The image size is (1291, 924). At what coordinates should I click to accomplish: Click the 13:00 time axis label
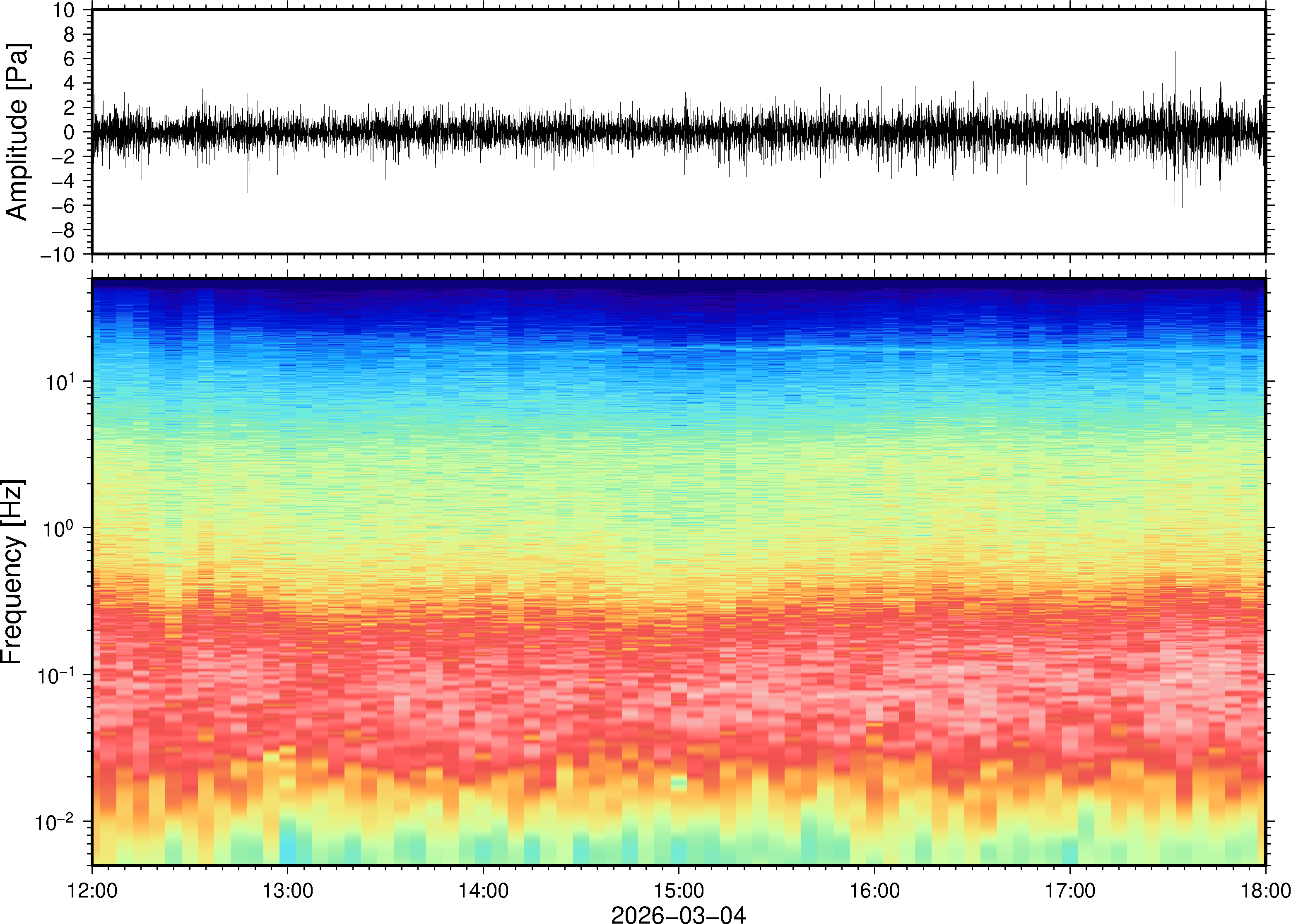coord(287,890)
